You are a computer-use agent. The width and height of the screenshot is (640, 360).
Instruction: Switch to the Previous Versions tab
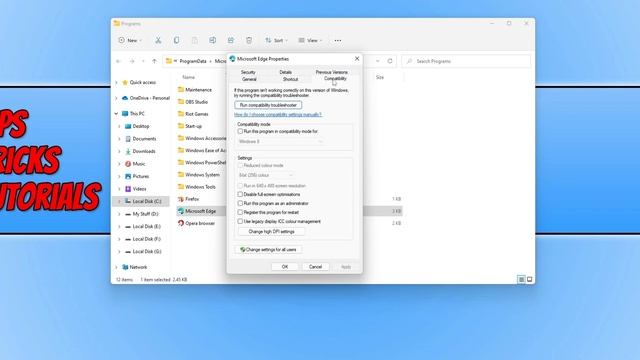click(332, 72)
